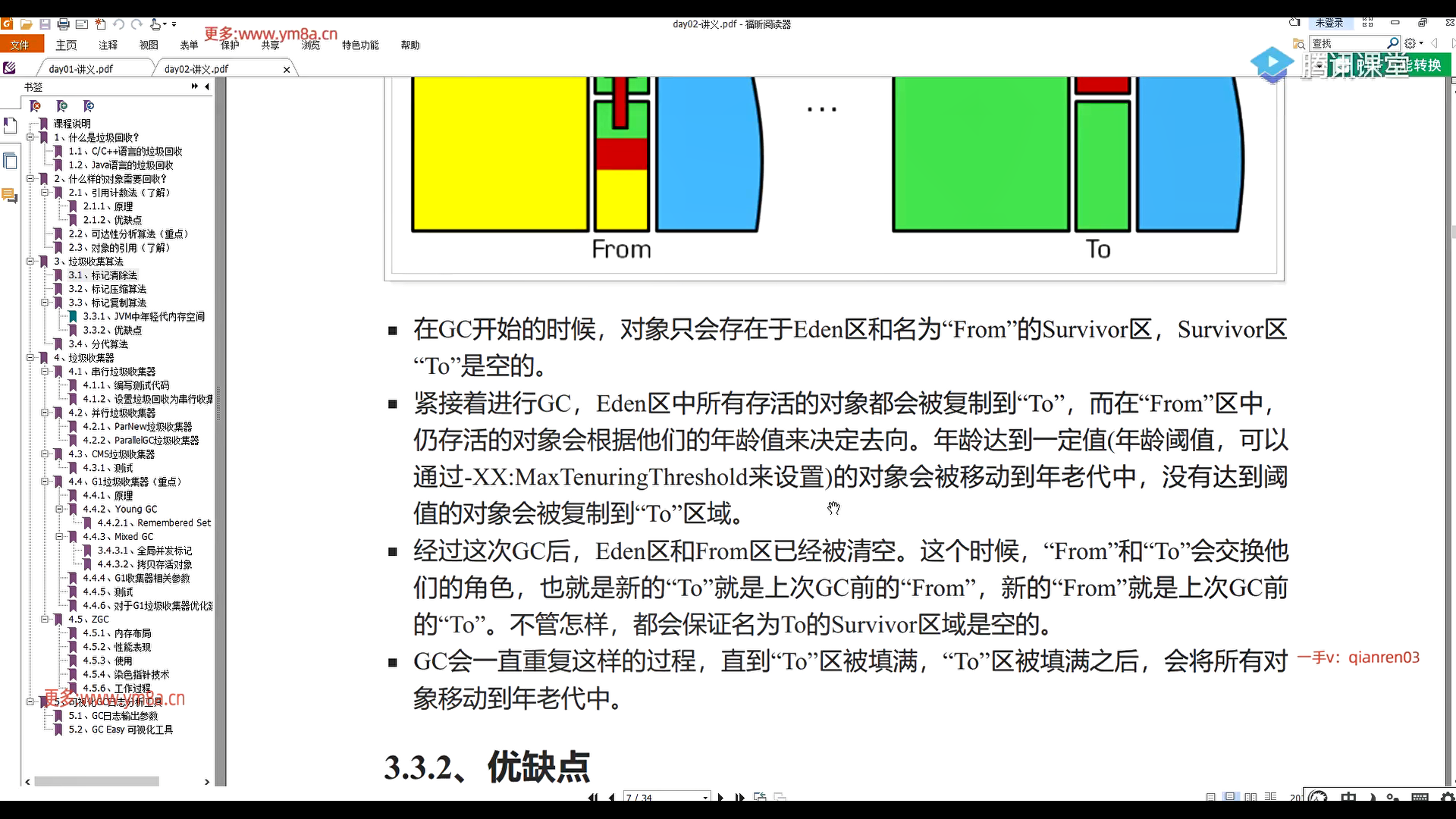Switch to day01-讲义.pdf tab
This screenshot has width=1456, height=819.
point(81,69)
